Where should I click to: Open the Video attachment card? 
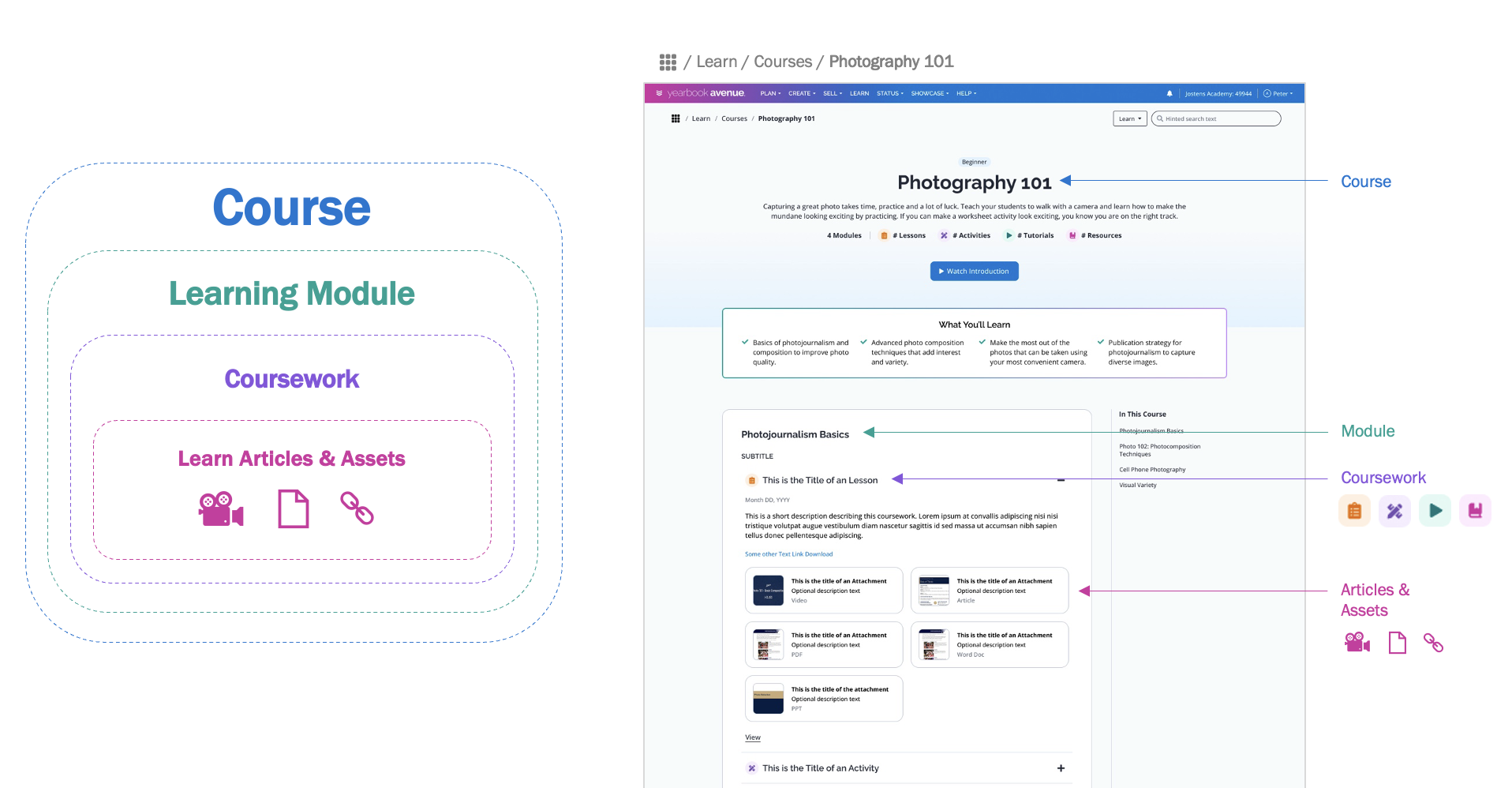pos(824,590)
